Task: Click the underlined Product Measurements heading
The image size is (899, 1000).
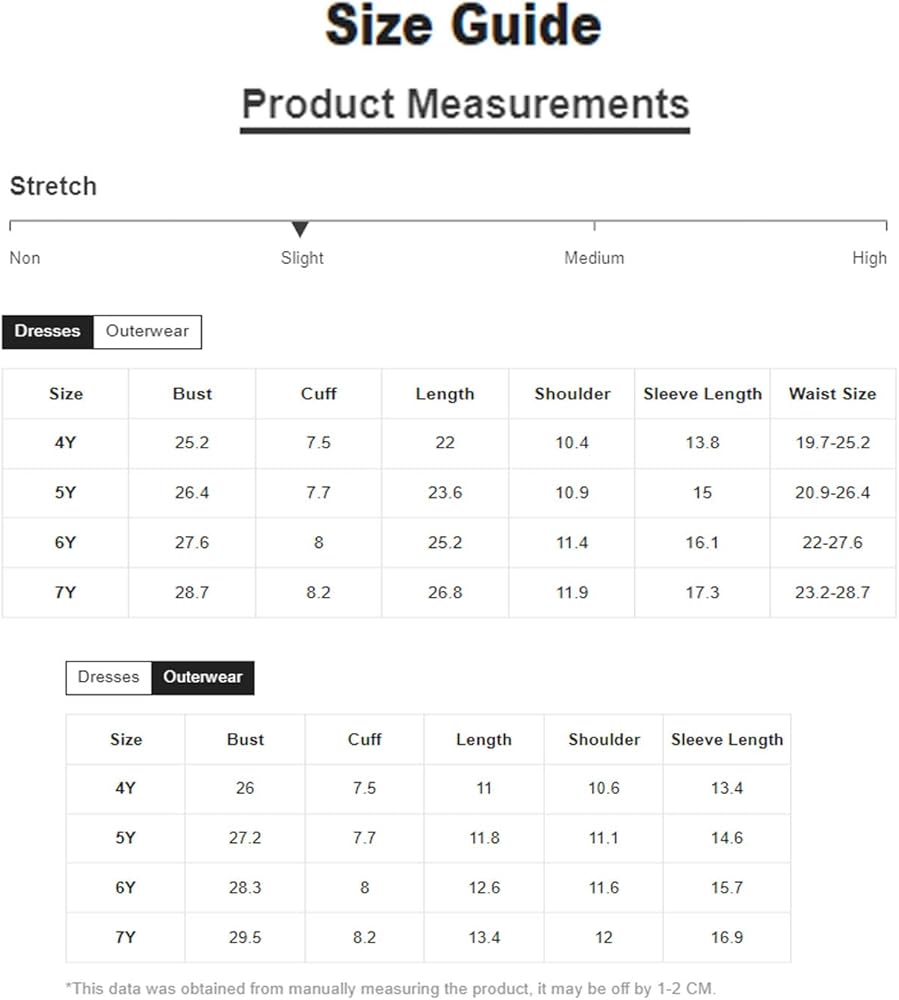Action: (465, 105)
